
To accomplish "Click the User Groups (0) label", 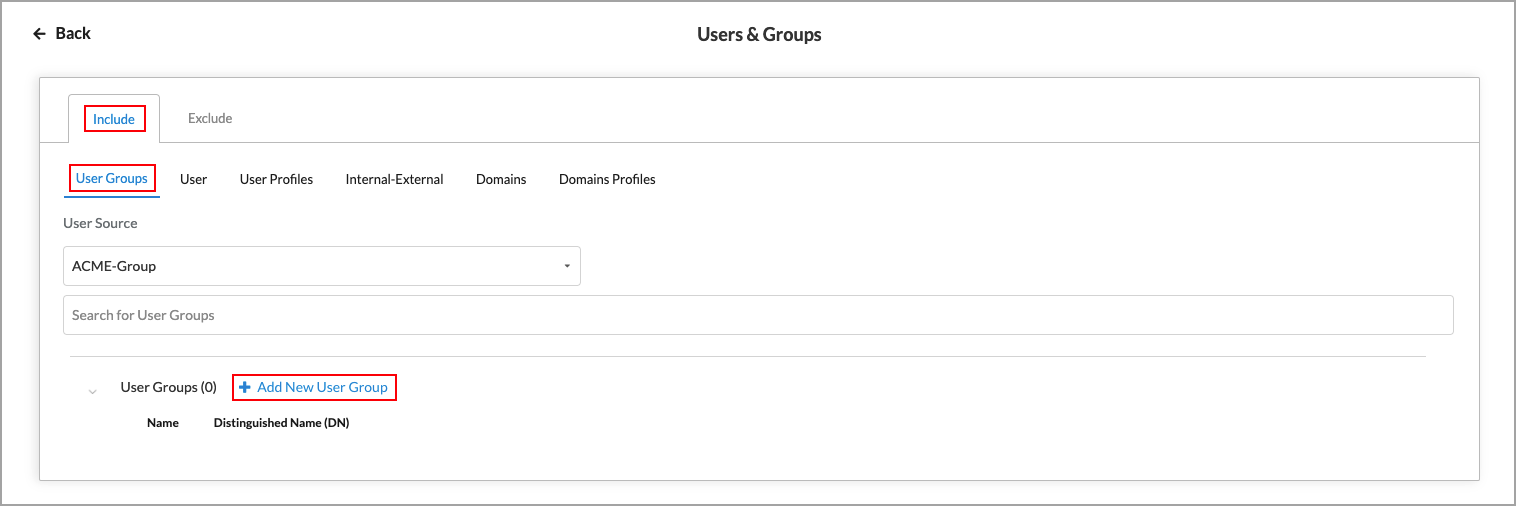I will point(169,387).
